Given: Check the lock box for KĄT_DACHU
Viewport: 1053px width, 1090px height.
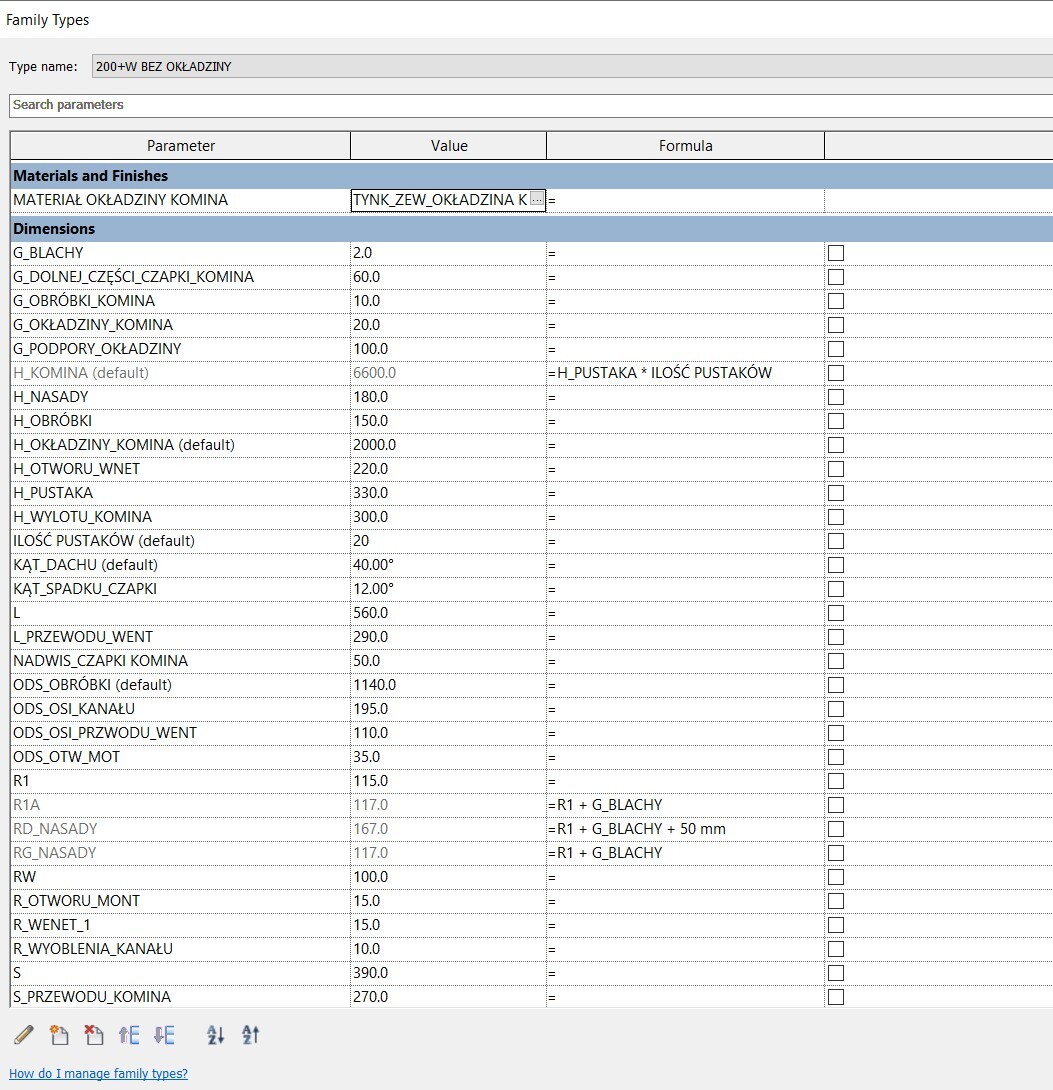Looking at the screenshot, I should [x=836, y=565].
